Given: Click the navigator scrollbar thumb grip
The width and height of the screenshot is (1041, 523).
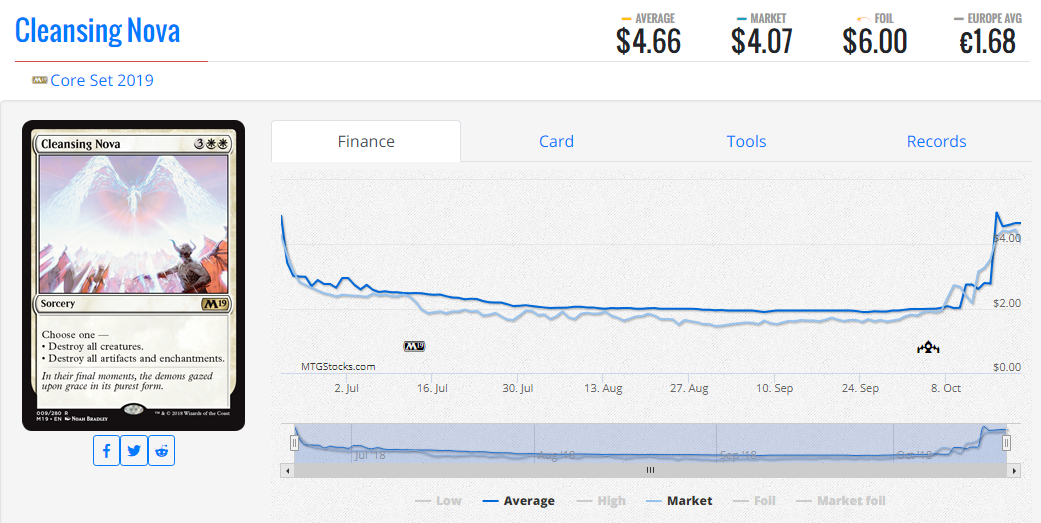Looking at the screenshot, I should click(650, 471).
